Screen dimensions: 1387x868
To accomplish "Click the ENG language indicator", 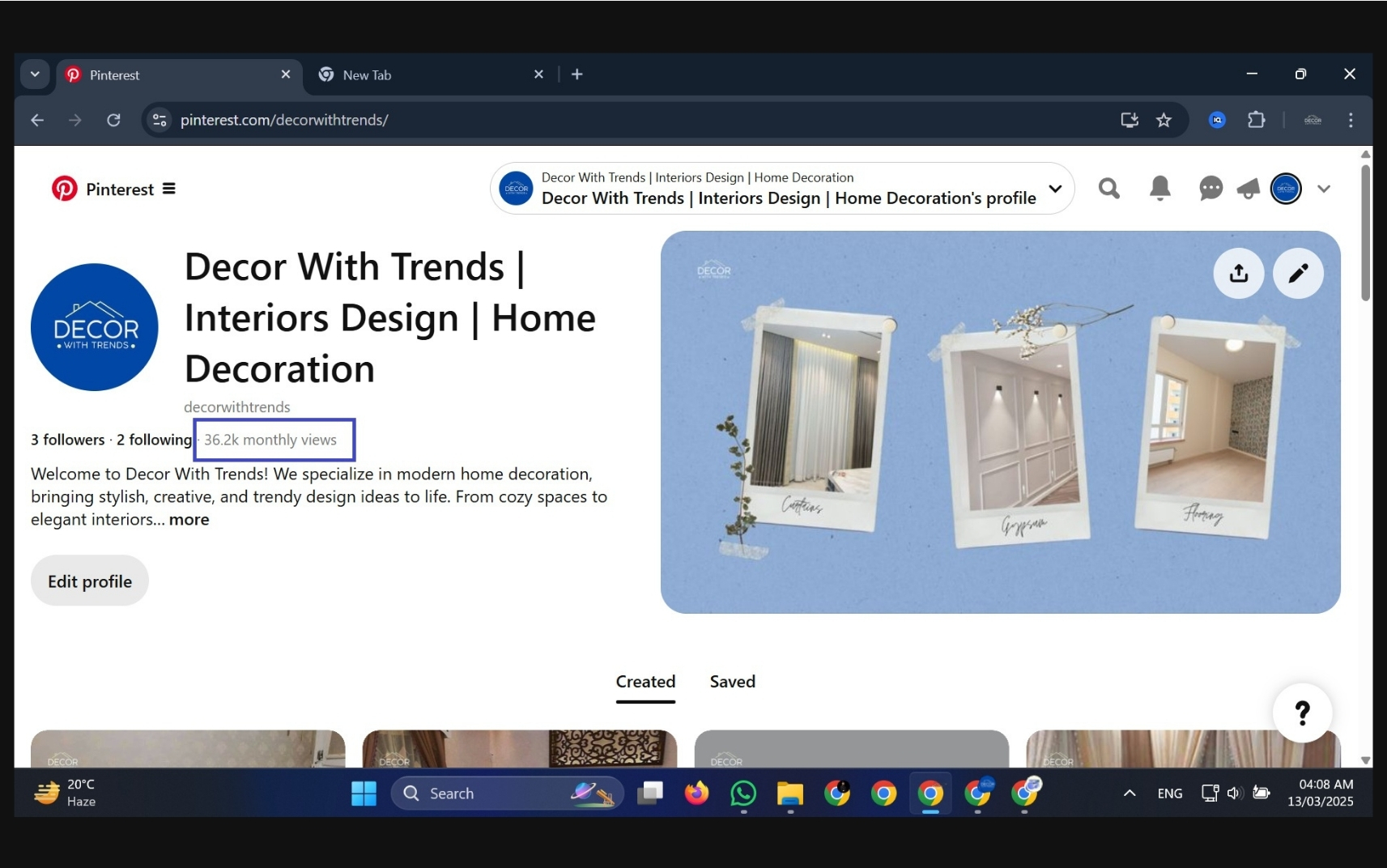I will pos(1169,794).
